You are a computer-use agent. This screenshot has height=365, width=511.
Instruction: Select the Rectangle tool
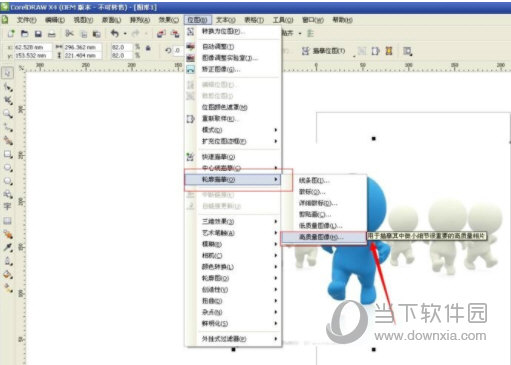8,154
